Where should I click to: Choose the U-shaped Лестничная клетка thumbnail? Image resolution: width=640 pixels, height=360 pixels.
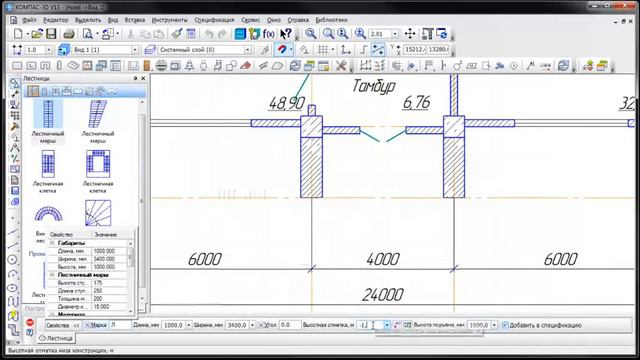pyautogui.click(x=98, y=164)
